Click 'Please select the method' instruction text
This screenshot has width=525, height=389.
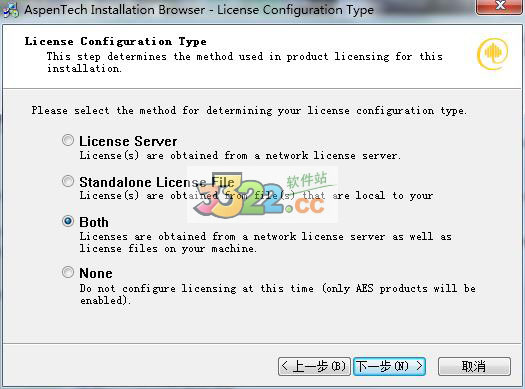coord(249,110)
